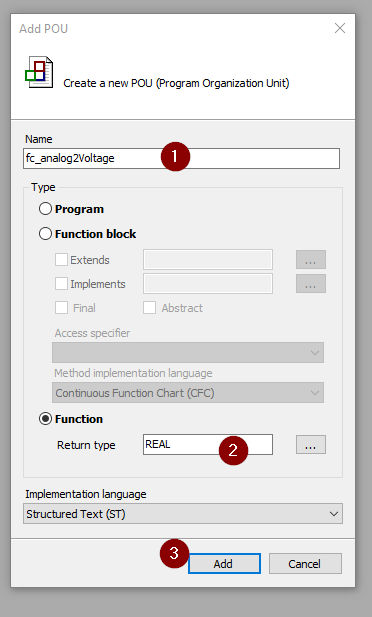Image resolution: width=372 pixels, height=617 pixels.
Task: Click the Return type browse ellipsis button
Action: [x=311, y=445]
